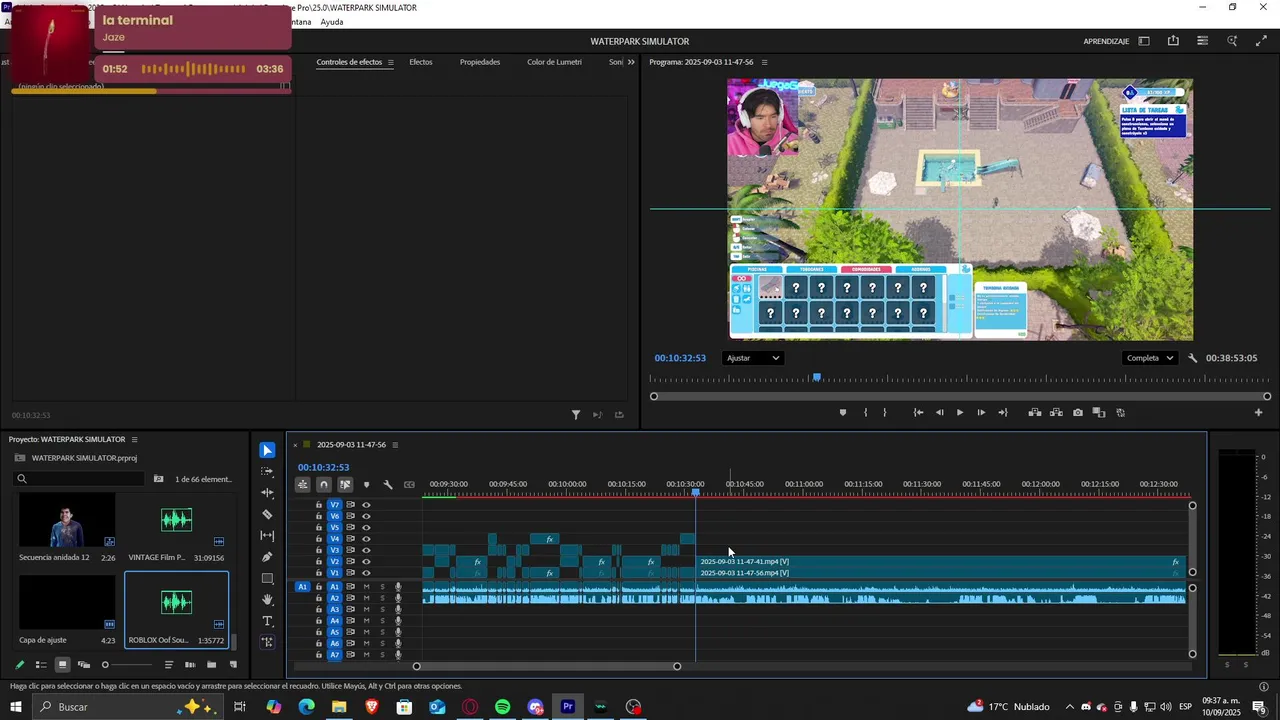This screenshot has height=720, width=1280.
Task: Mark Out point in Program monitor
Action: coord(884,412)
